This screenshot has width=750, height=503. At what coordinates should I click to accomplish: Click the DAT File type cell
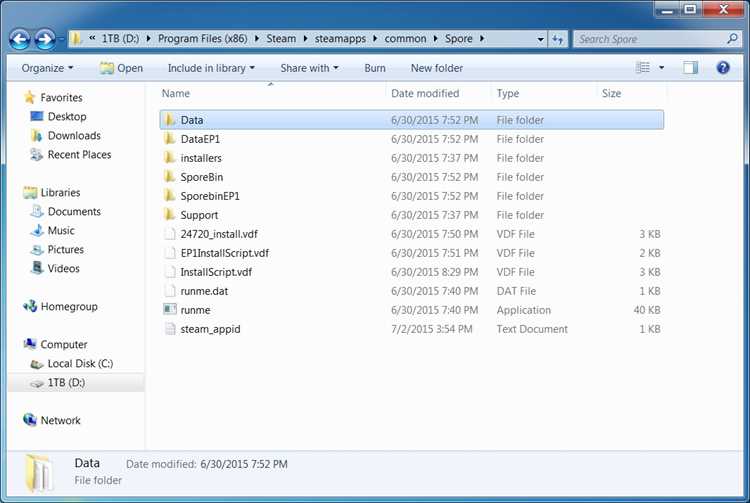pos(516,291)
